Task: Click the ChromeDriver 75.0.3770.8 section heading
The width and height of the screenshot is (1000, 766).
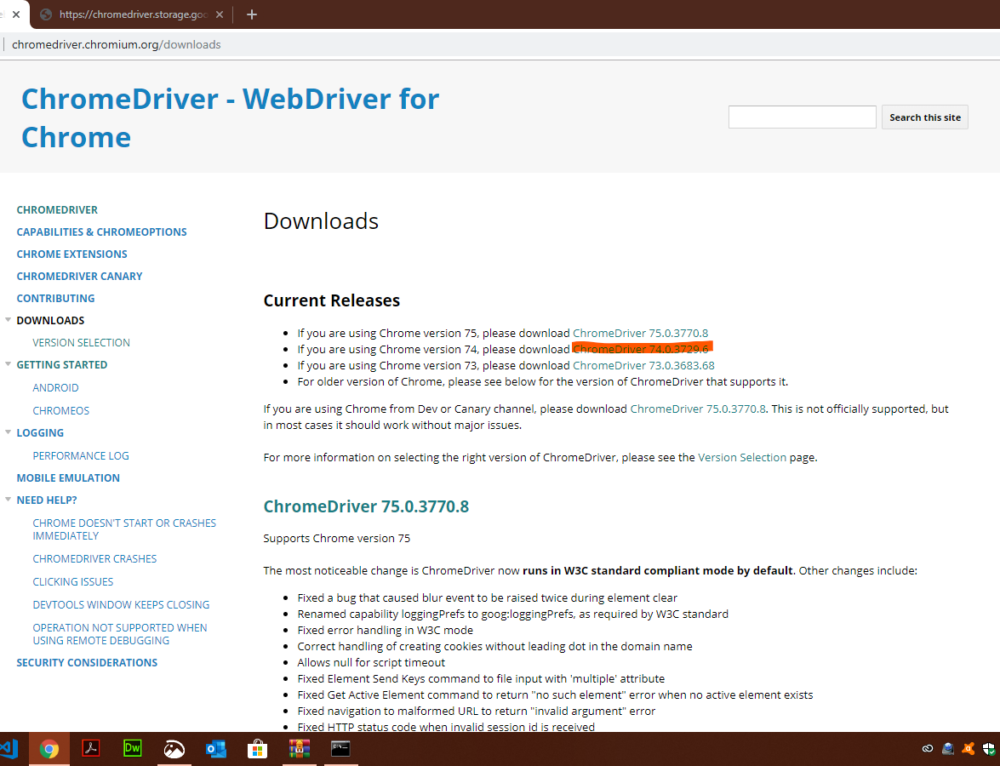Action: coord(366,506)
